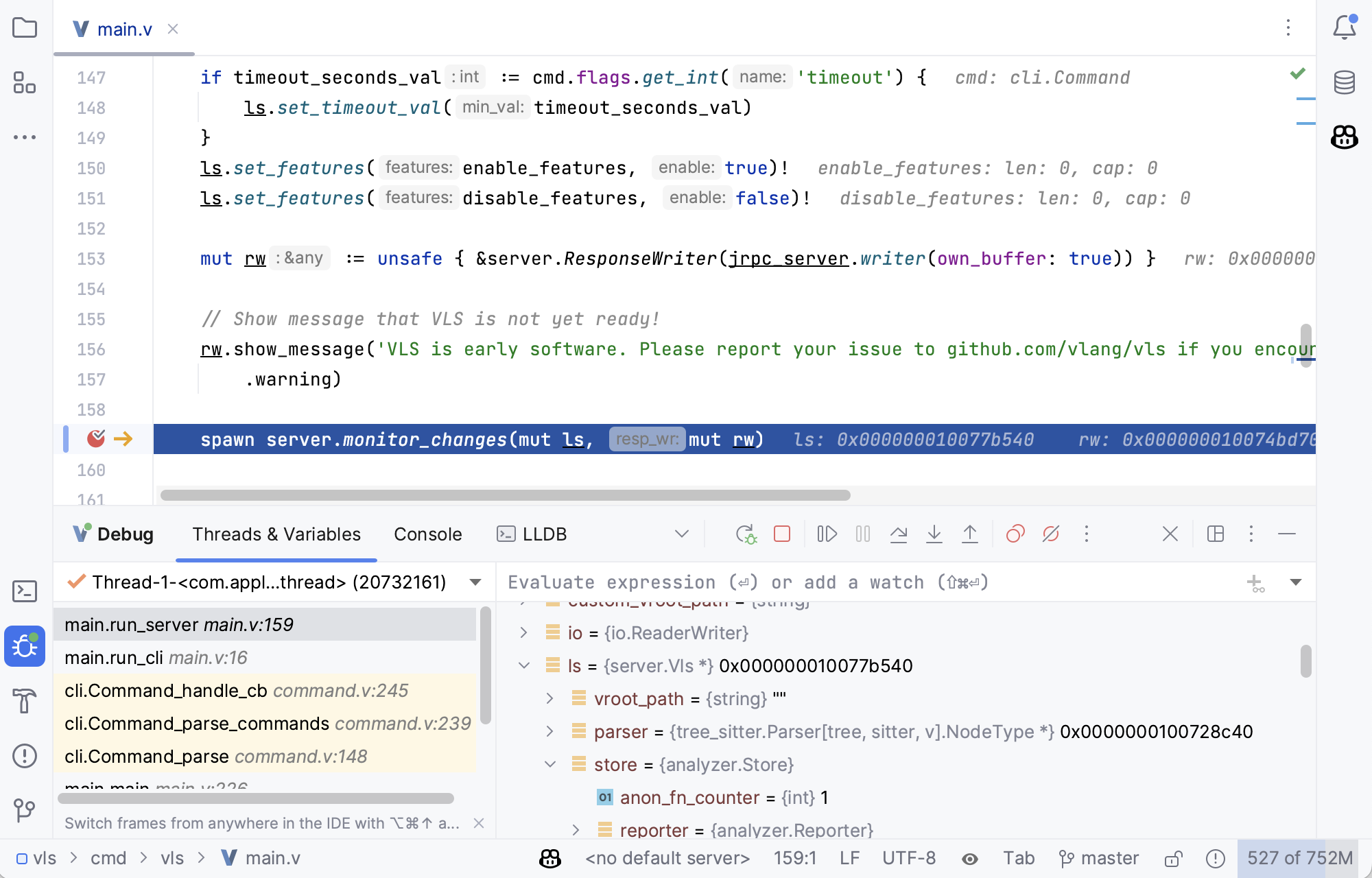Collapse the ls variable tree node

tap(524, 666)
